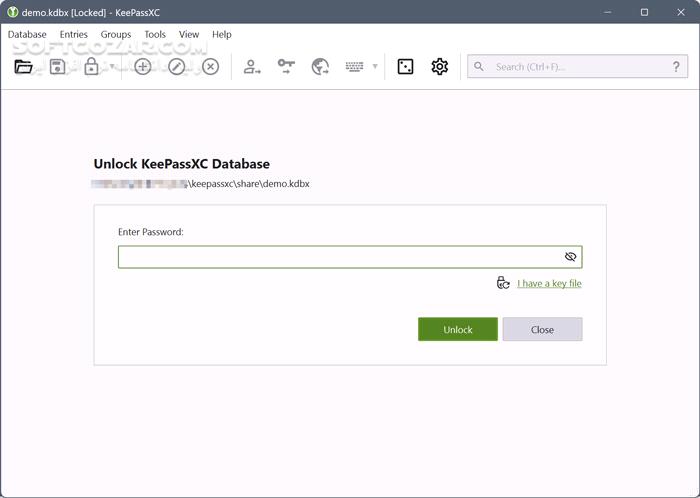
Task: Open the password generator dice icon
Action: click(x=405, y=67)
